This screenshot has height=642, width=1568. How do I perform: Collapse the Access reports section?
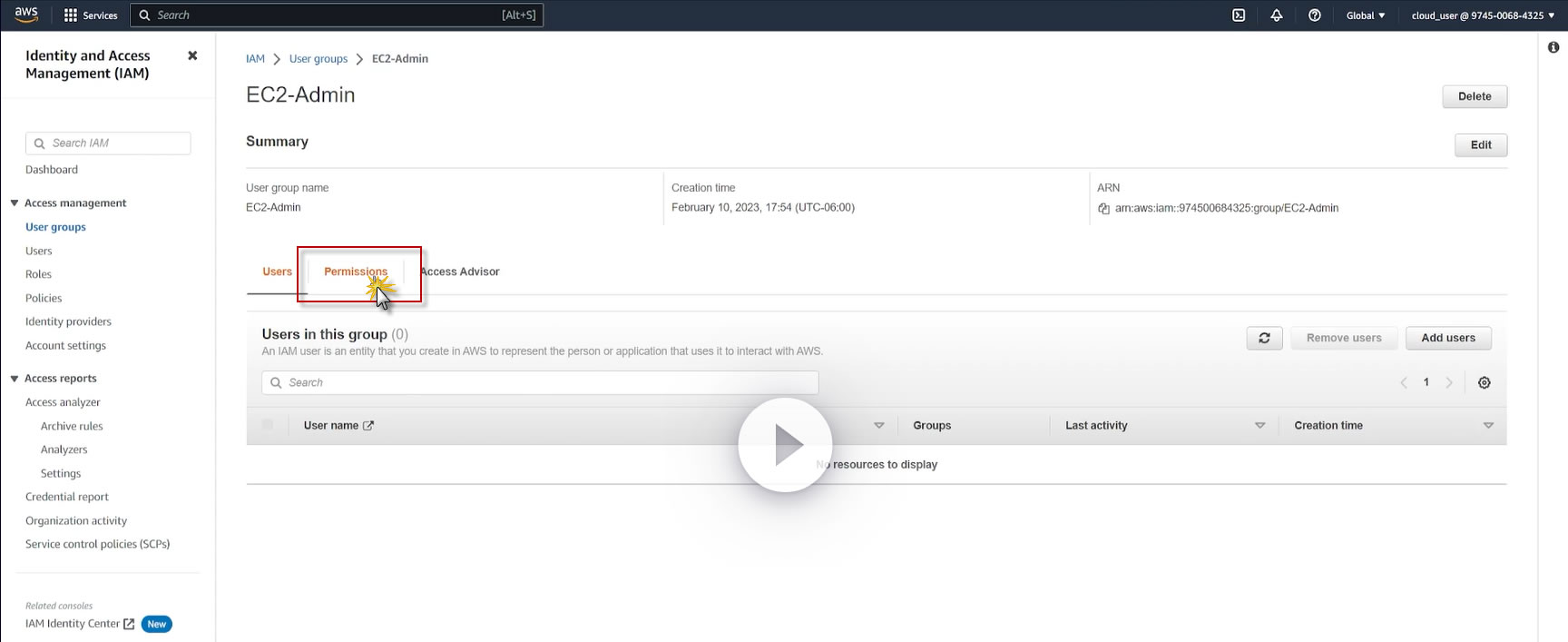coord(15,378)
